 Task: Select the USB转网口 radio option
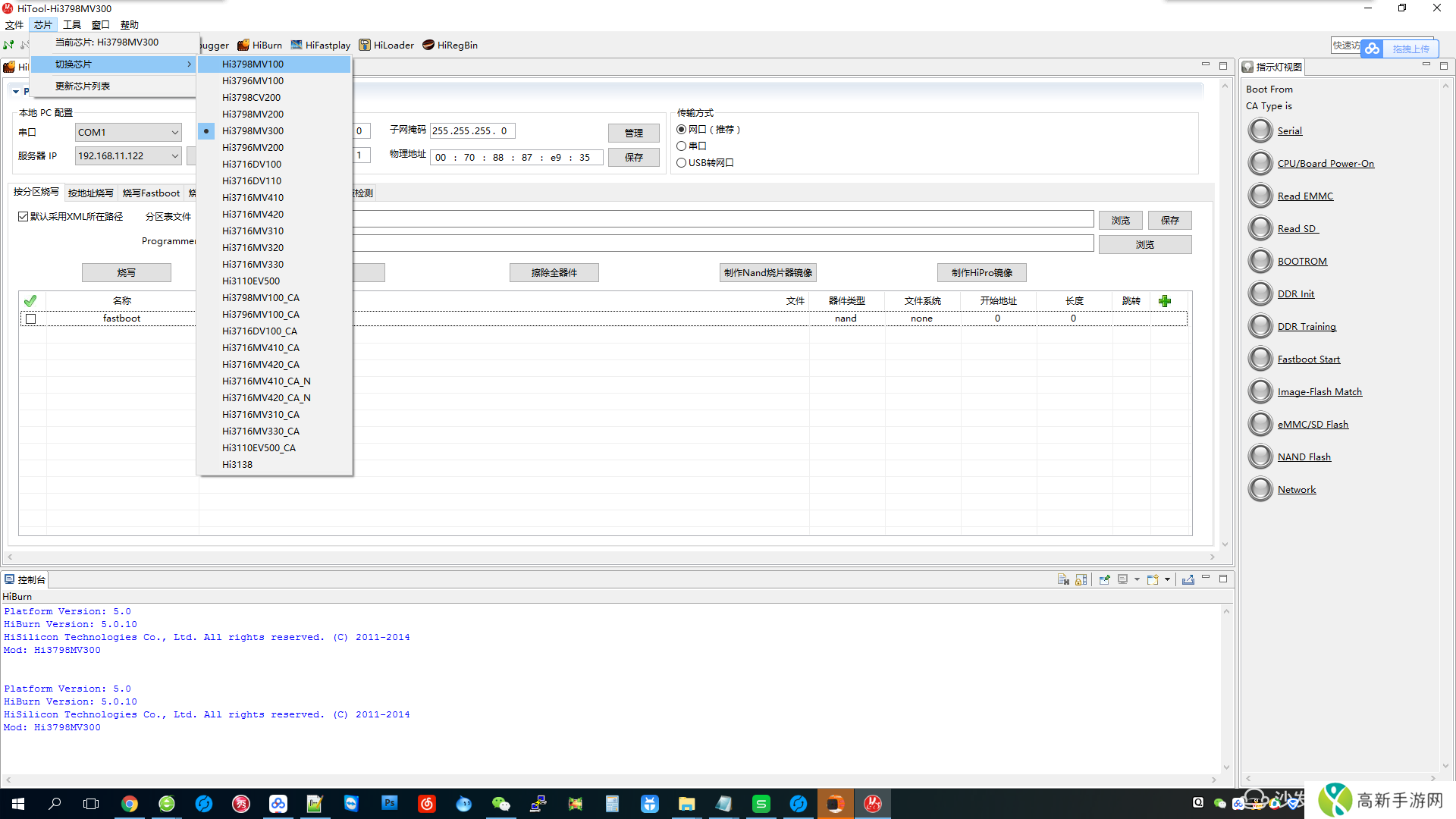(x=681, y=163)
